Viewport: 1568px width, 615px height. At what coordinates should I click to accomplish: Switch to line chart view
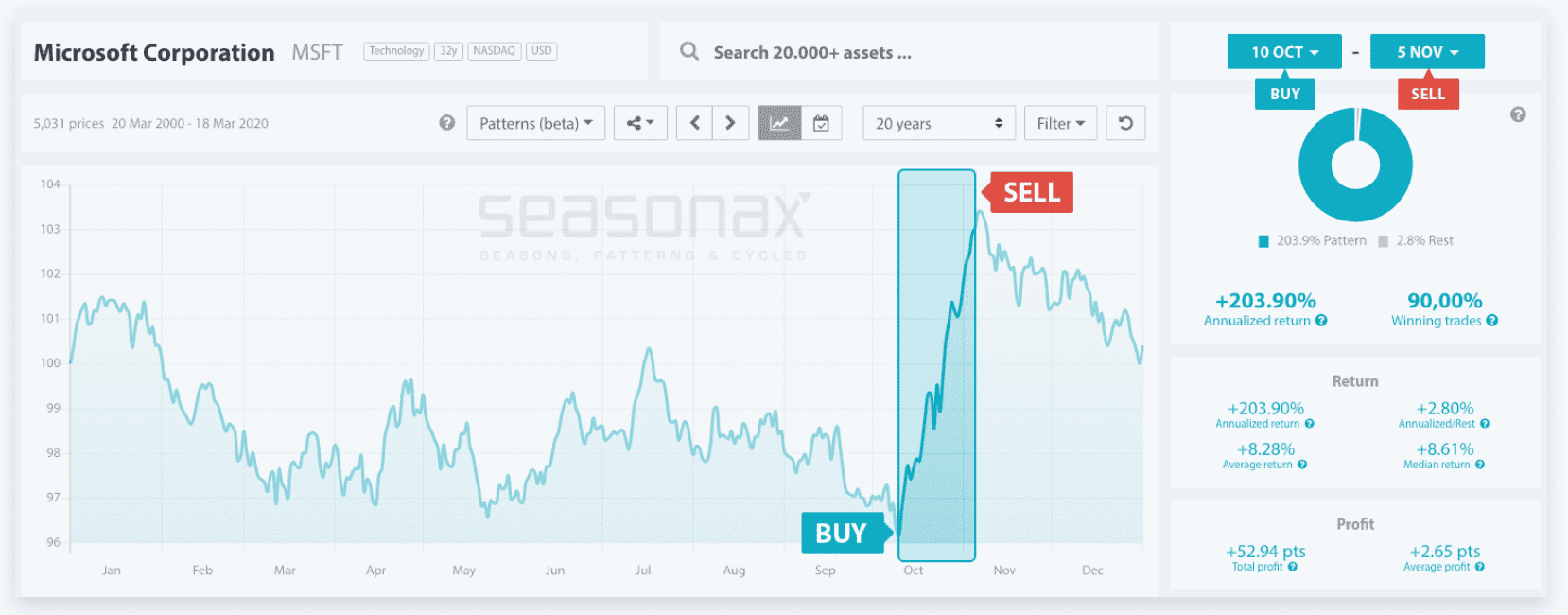[x=779, y=123]
